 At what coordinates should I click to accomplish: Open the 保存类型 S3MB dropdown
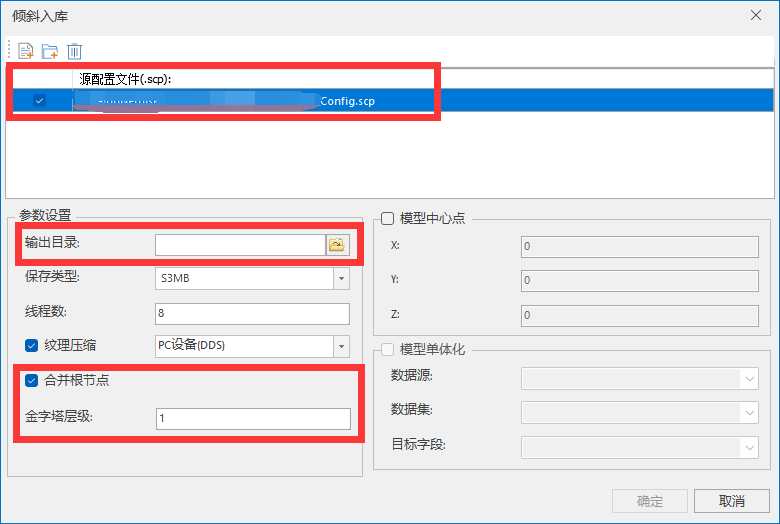341,278
